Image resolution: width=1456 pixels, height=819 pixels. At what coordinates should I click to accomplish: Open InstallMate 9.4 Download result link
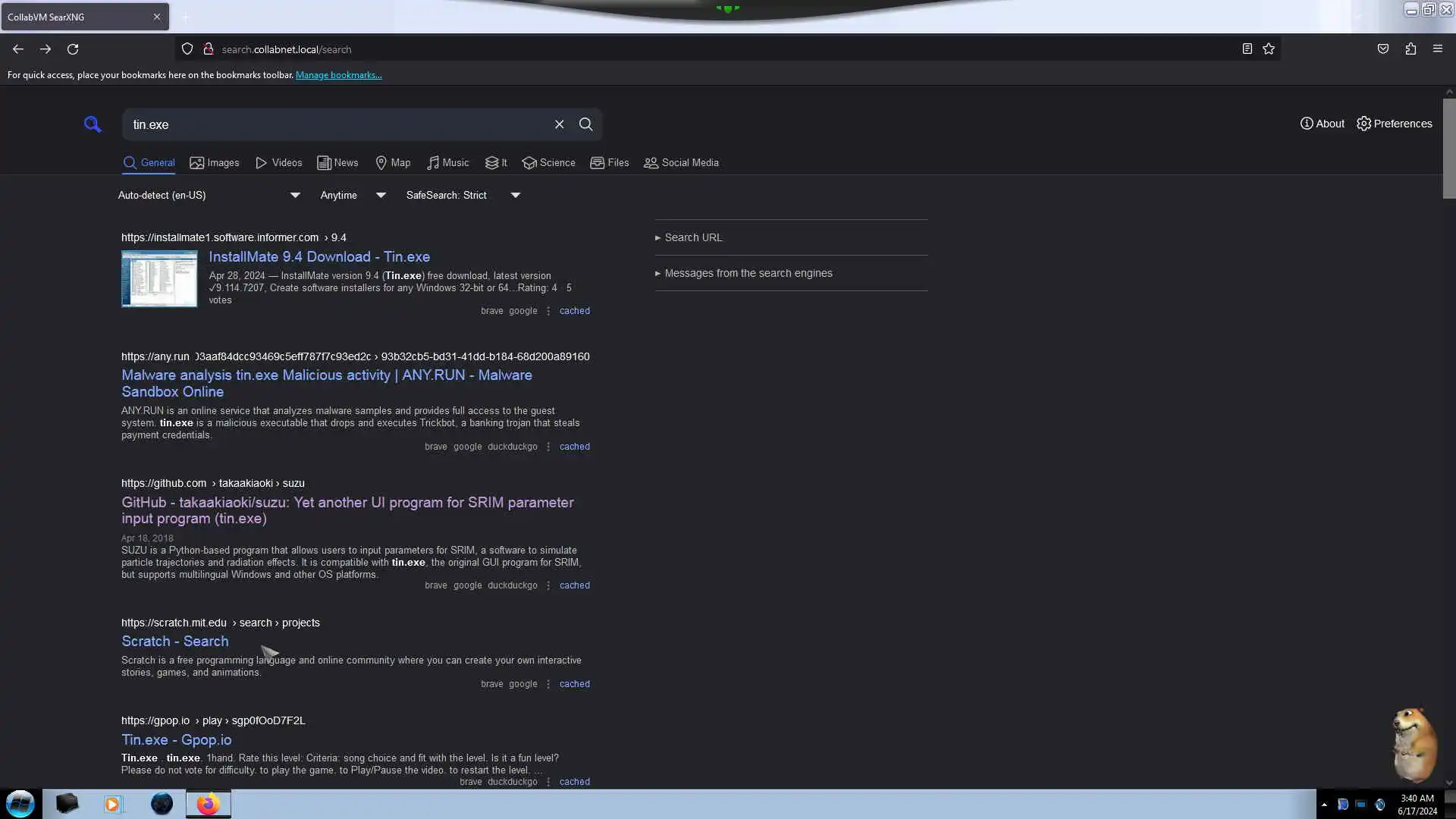[x=319, y=257]
